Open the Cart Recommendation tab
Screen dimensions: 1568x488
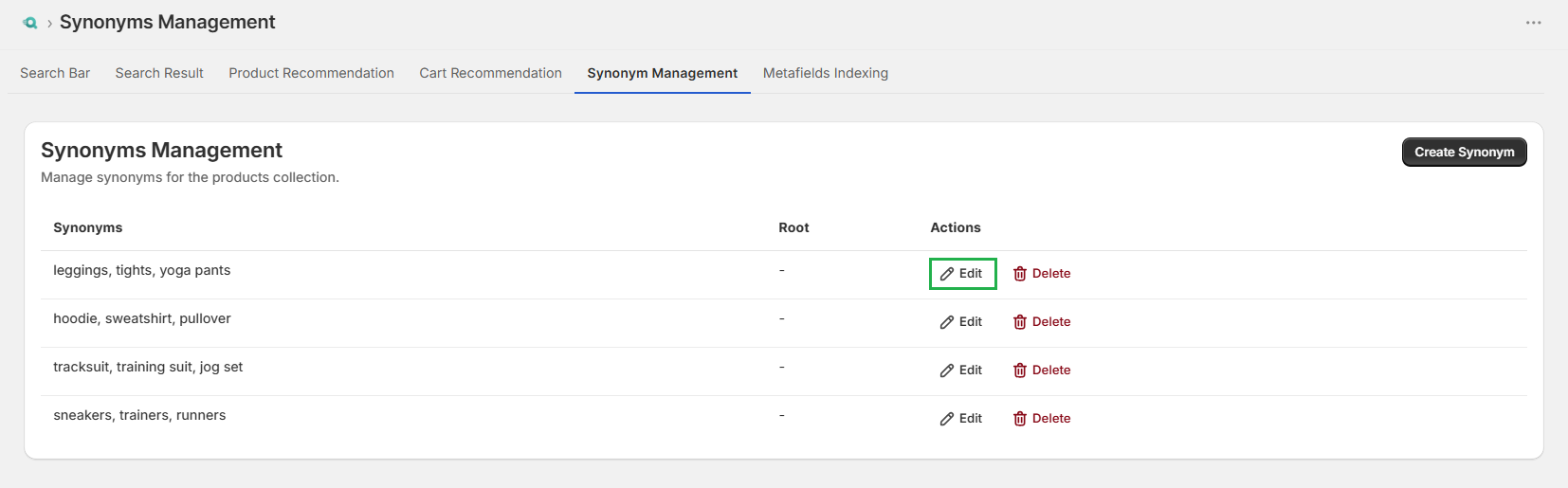click(x=490, y=73)
